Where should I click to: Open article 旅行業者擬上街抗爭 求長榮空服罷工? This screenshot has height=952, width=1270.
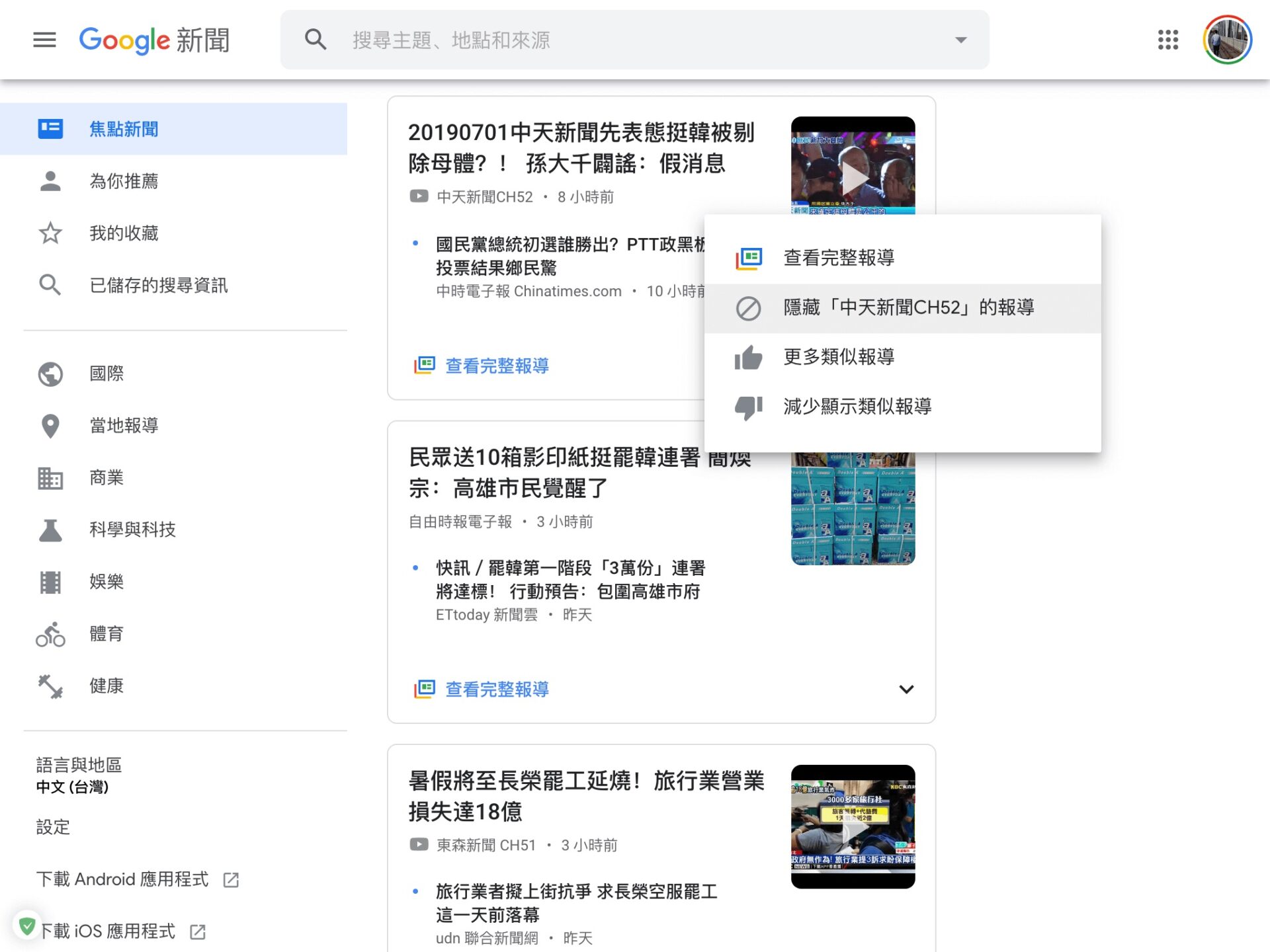pyautogui.click(x=576, y=903)
